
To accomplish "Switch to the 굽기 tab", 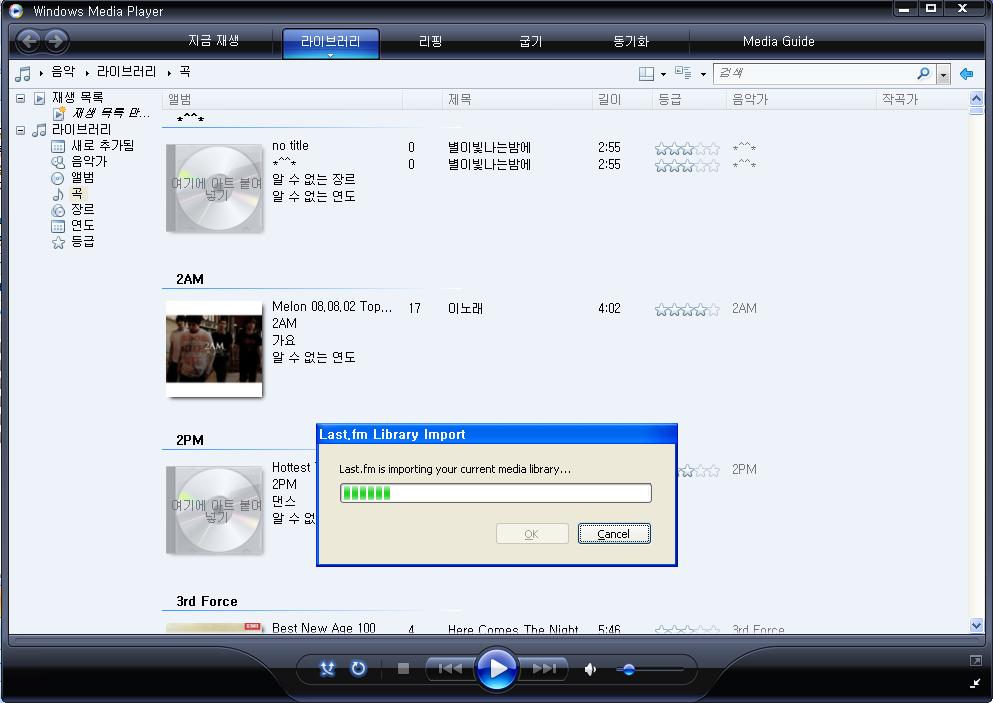I will click(x=531, y=41).
